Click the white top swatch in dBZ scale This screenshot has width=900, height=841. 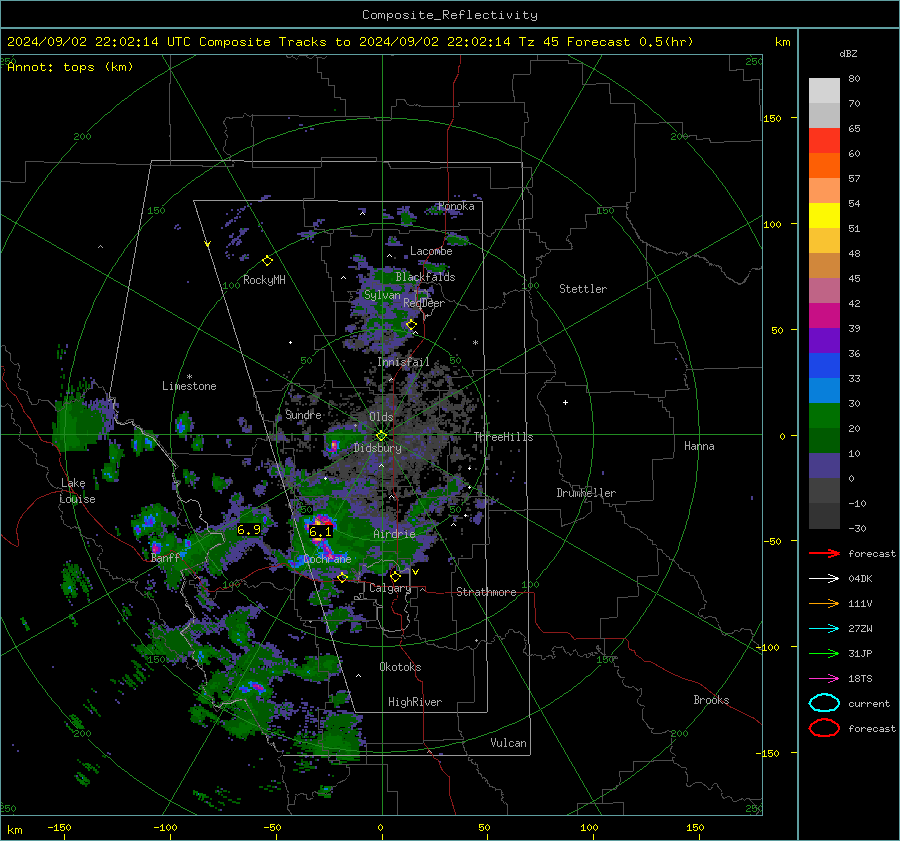[824, 91]
